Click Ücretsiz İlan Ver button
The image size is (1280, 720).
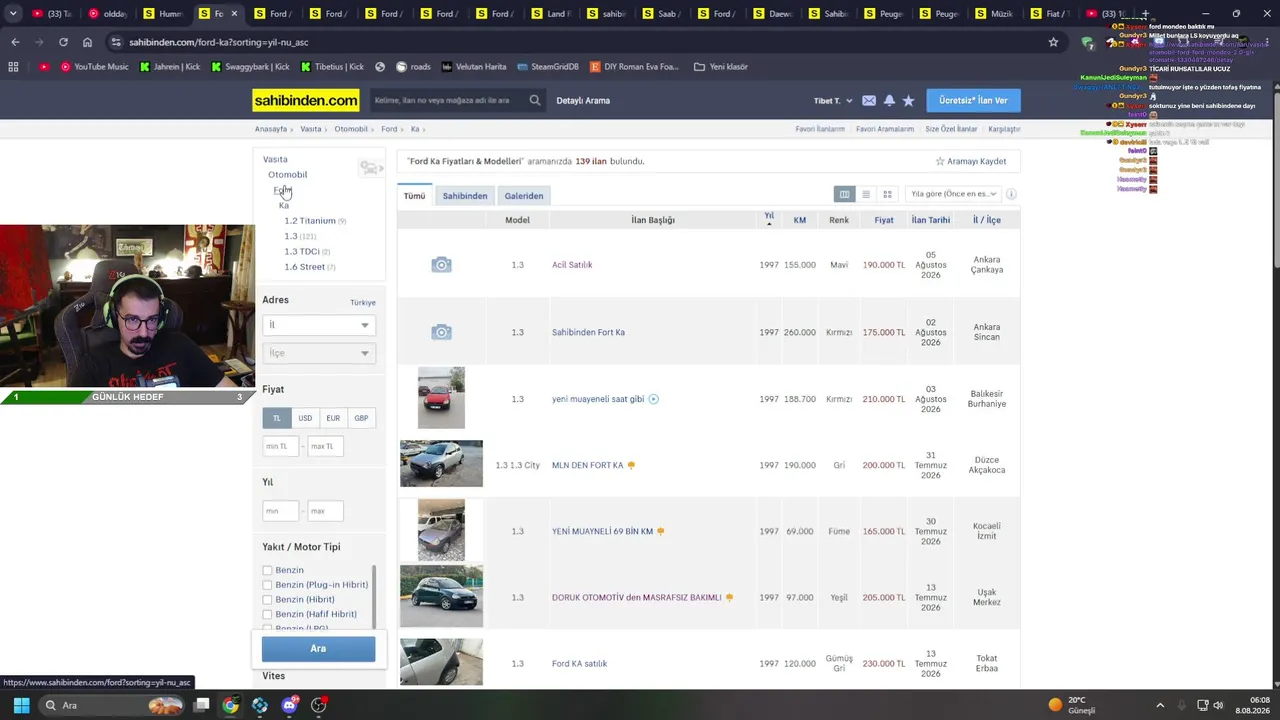pyautogui.click(x=973, y=100)
